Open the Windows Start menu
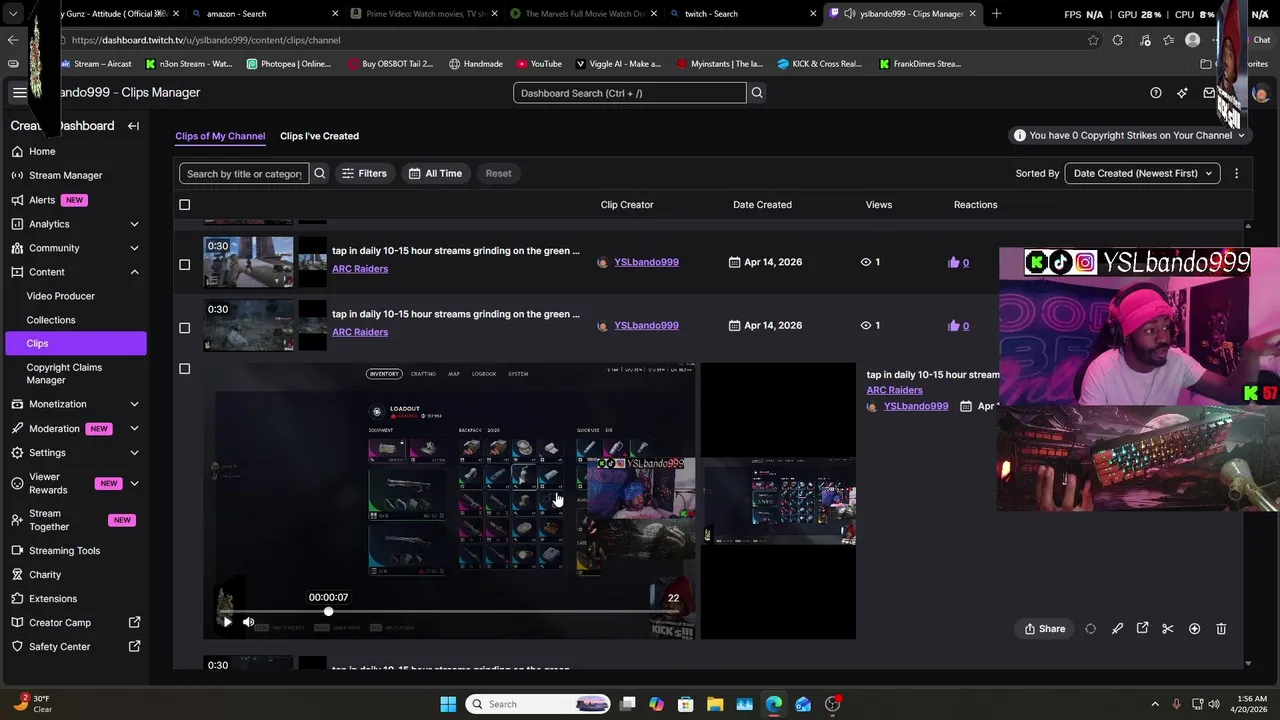1280x720 pixels. pyautogui.click(x=448, y=704)
